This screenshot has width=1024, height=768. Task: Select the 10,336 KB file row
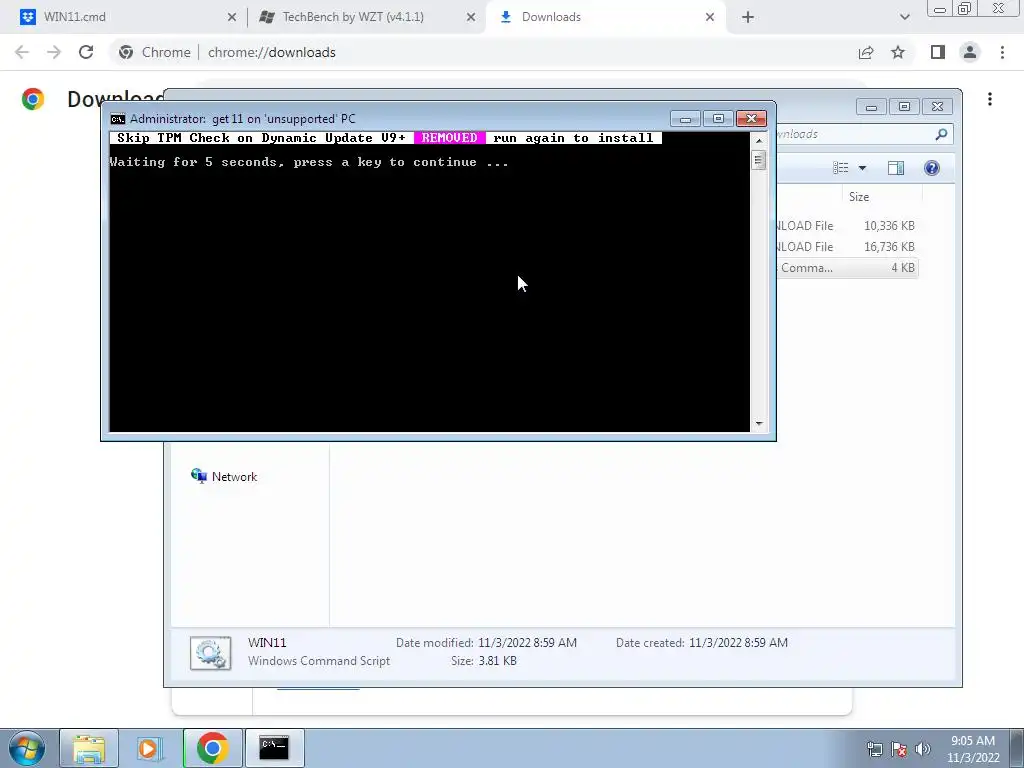point(847,225)
